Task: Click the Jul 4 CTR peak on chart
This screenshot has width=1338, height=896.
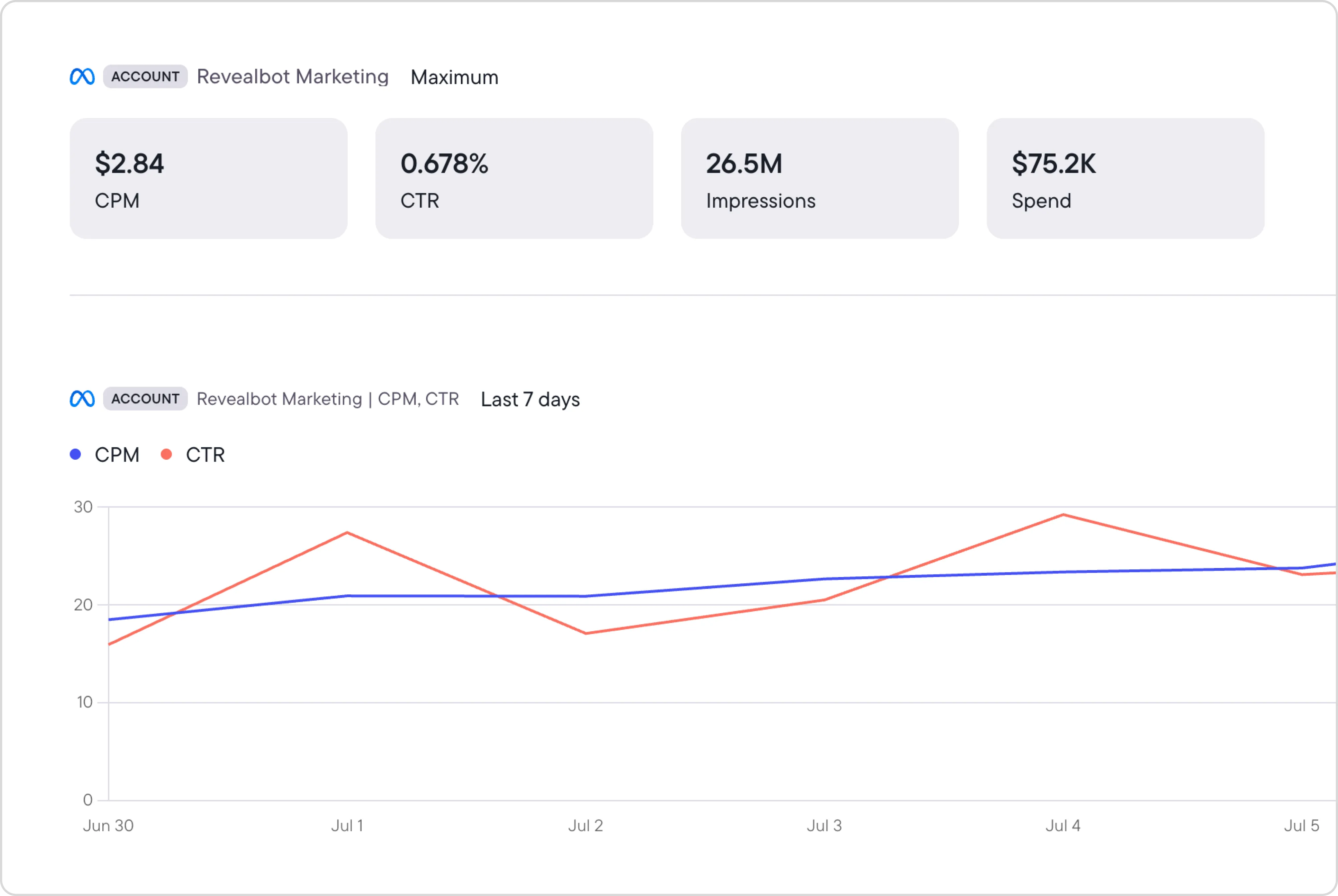Action: [1062, 515]
